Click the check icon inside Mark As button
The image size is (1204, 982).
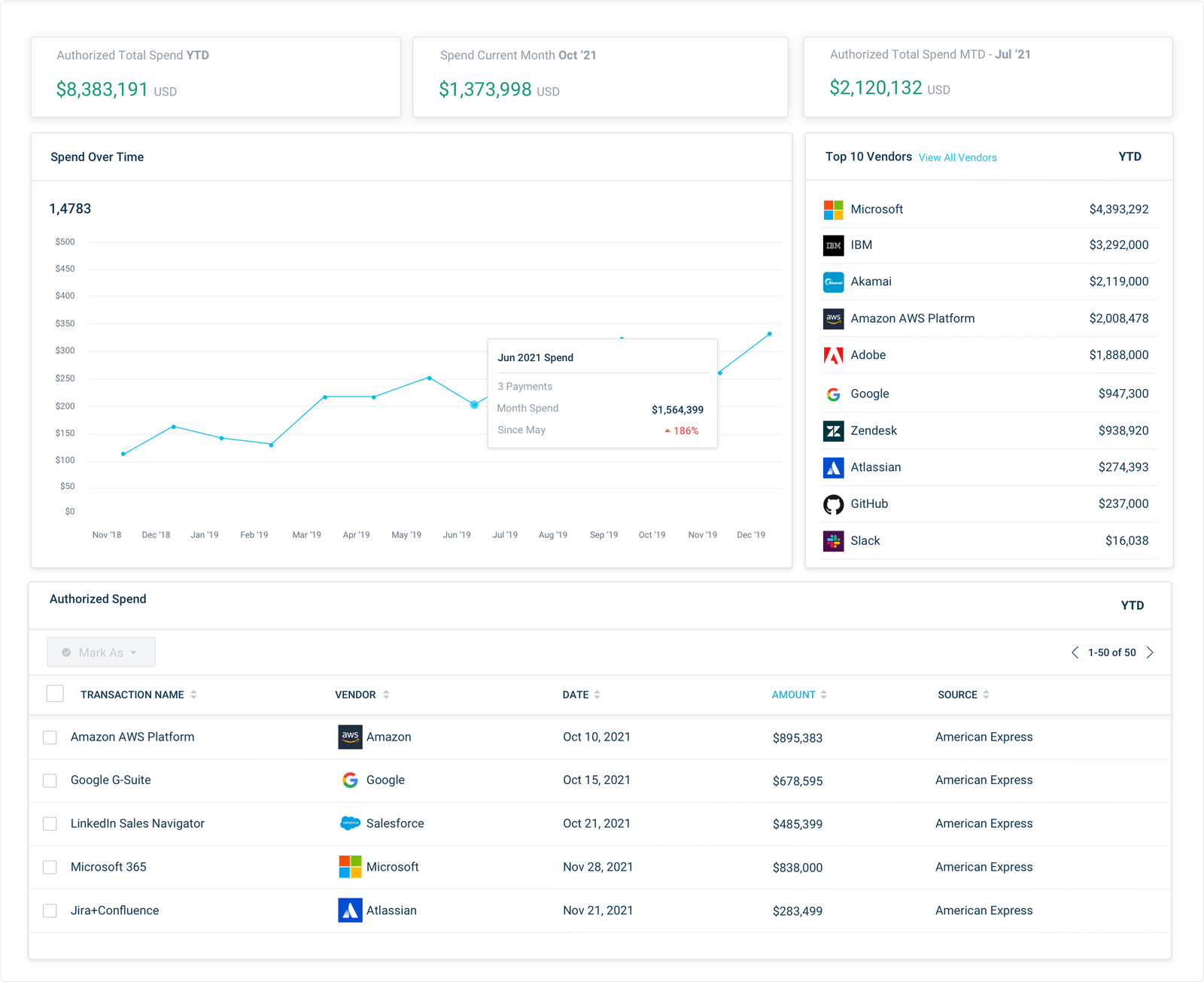[66, 652]
